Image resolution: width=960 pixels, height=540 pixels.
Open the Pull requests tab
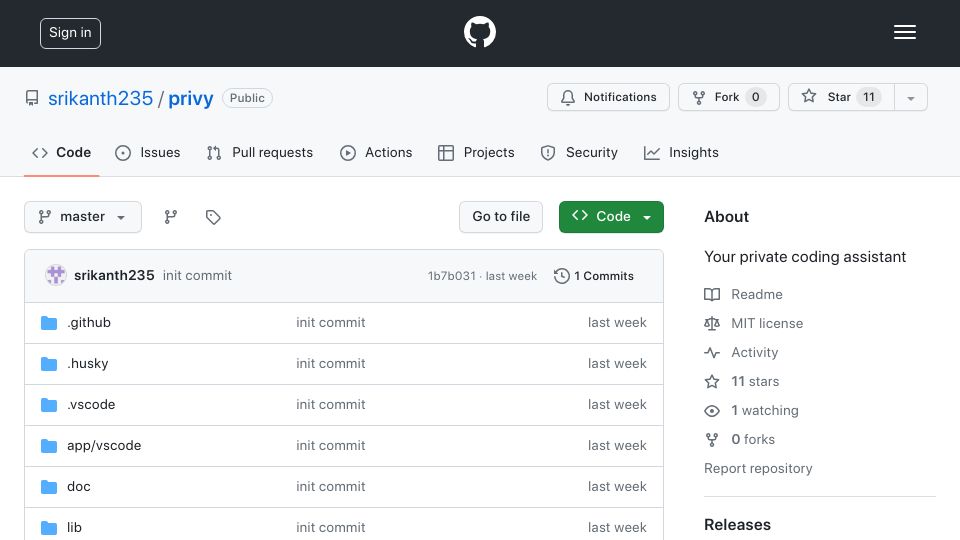(260, 152)
